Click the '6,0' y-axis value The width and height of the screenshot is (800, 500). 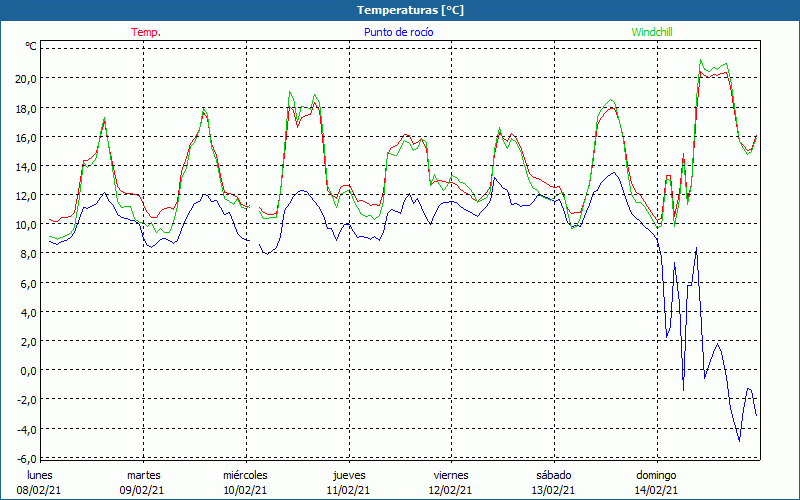(x=29, y=284)
